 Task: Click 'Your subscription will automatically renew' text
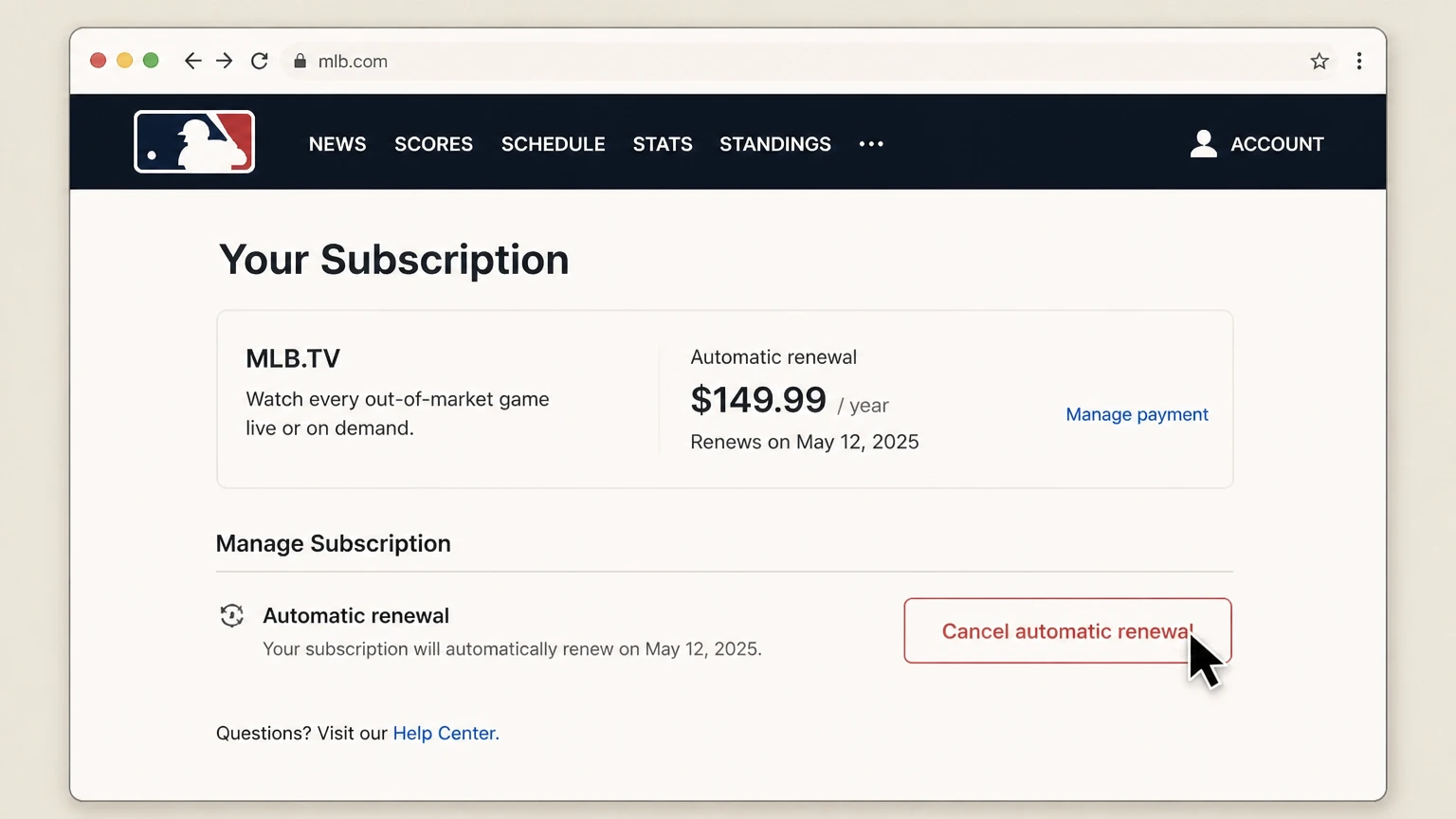click(512, 649)
